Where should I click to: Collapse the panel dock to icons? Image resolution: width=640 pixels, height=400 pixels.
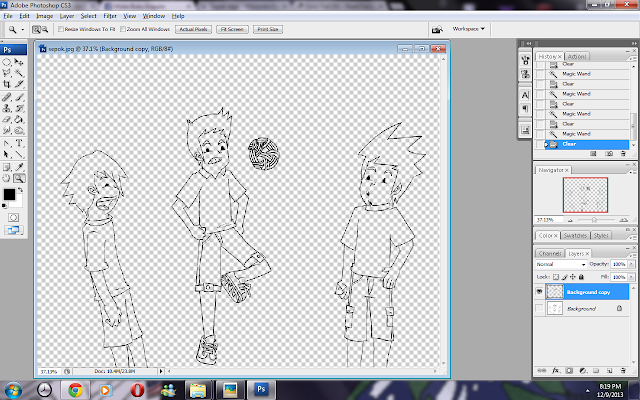tap(634, 43)
